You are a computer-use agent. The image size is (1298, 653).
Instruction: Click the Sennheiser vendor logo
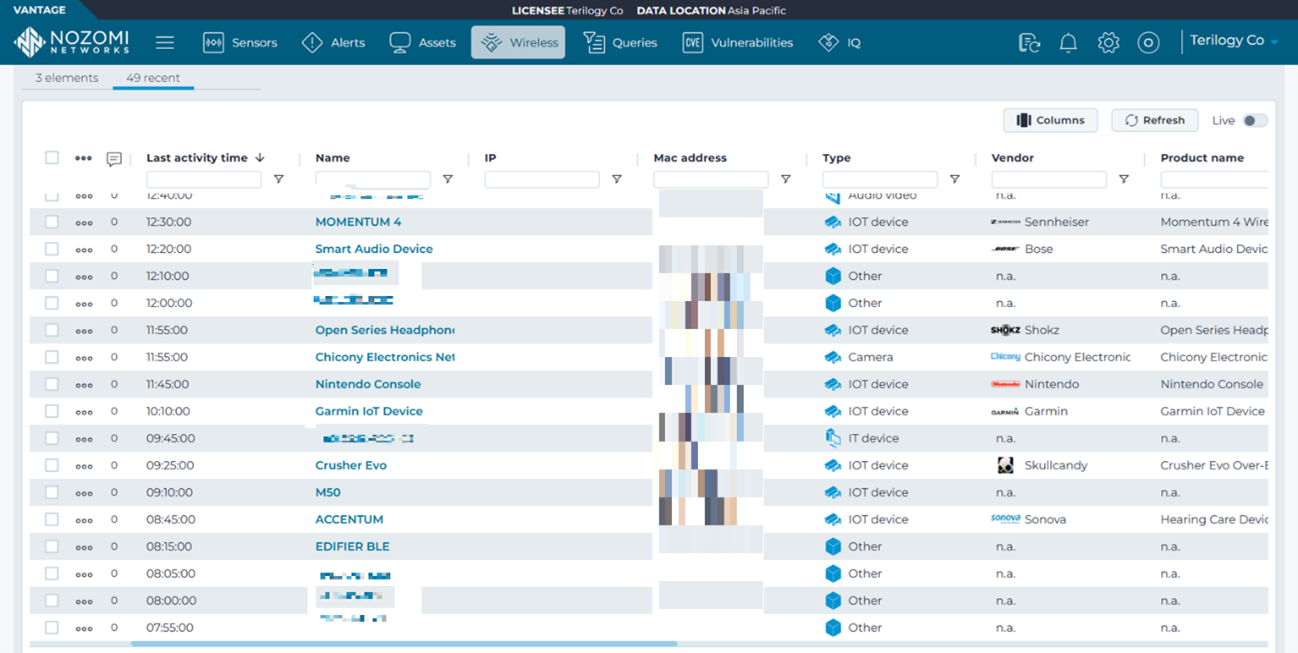pyautogui.click(x=1005, y=222)
